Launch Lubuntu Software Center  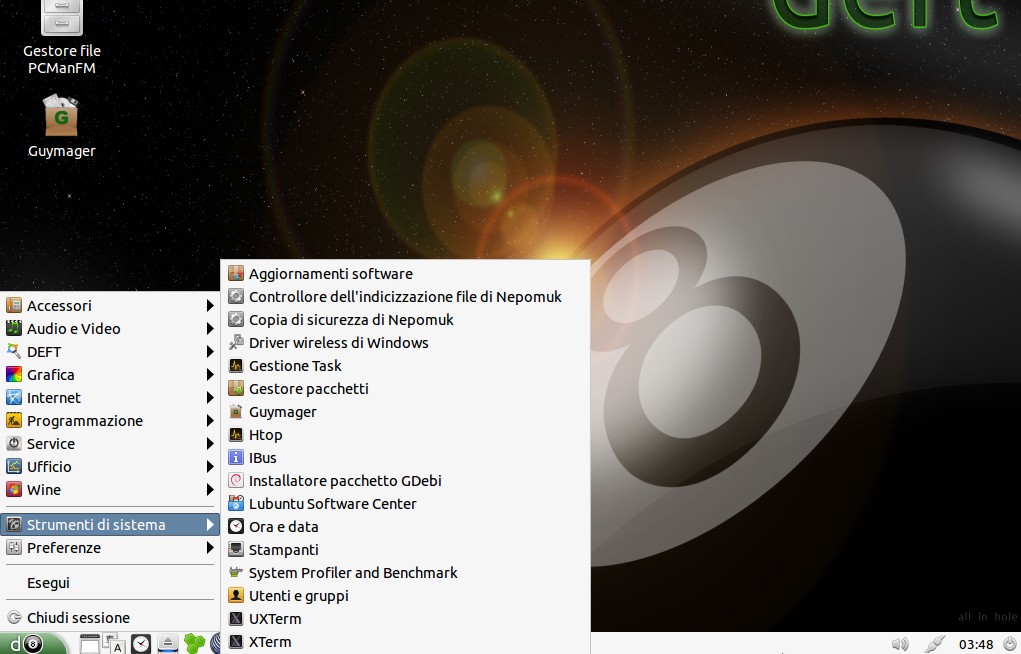click(x=405, y=504)
